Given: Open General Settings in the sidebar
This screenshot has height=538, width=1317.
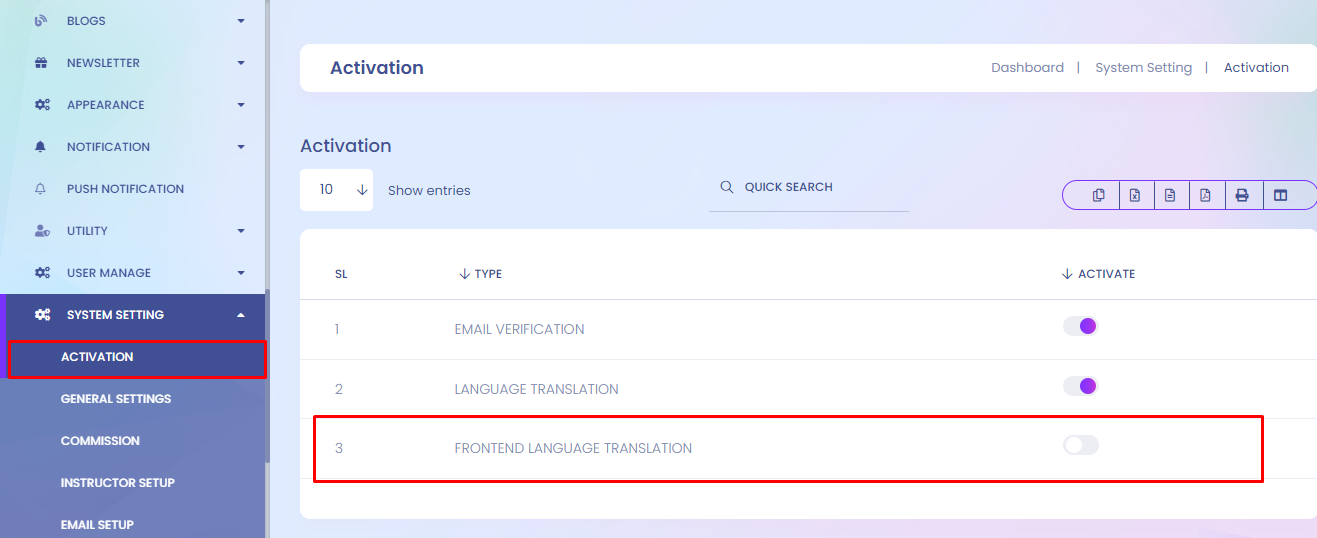Looking at the screenshot, I should pyautogui.click(x=116, y=399).
